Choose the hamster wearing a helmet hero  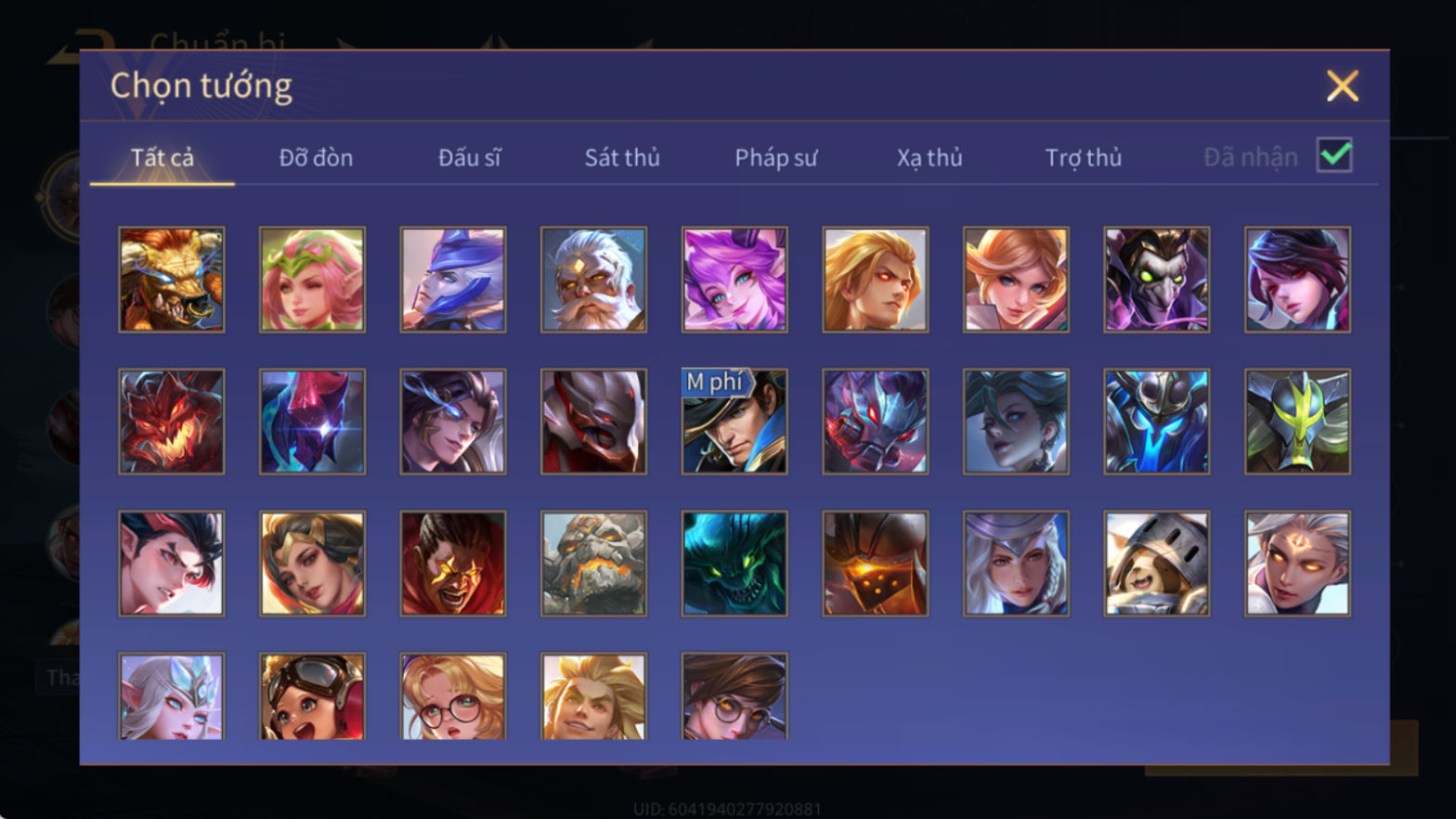[x=1156, y=564]
